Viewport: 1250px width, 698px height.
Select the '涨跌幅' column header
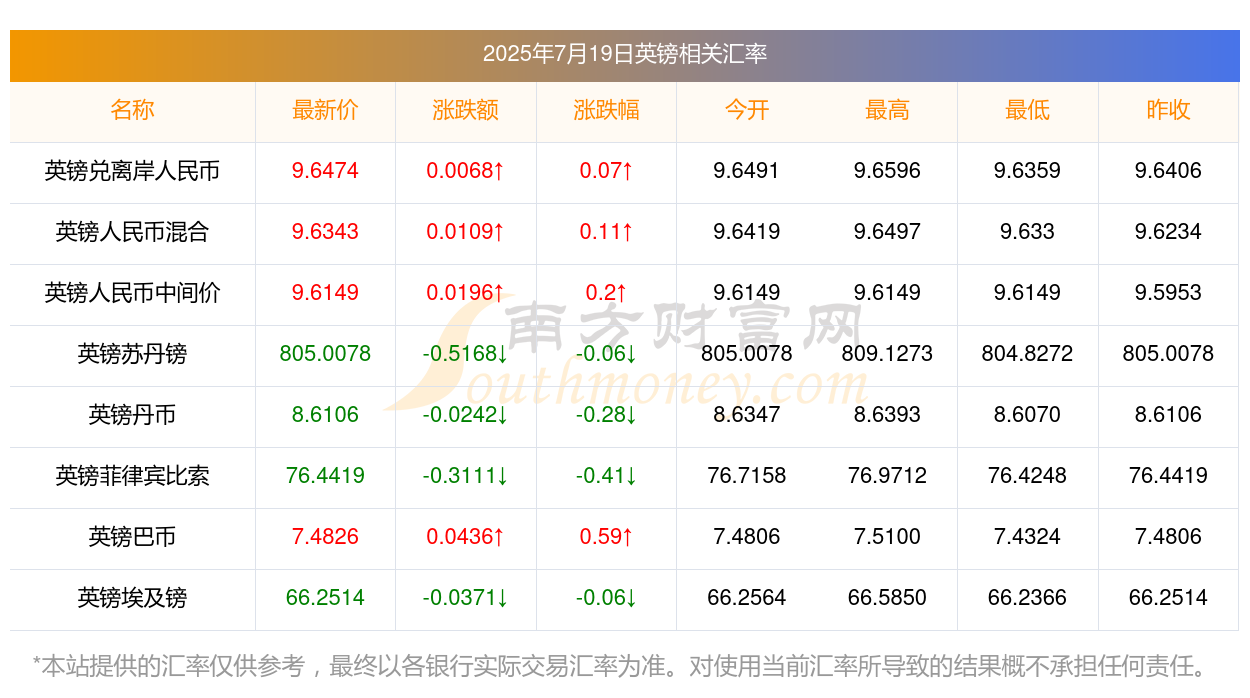point(606,110)
